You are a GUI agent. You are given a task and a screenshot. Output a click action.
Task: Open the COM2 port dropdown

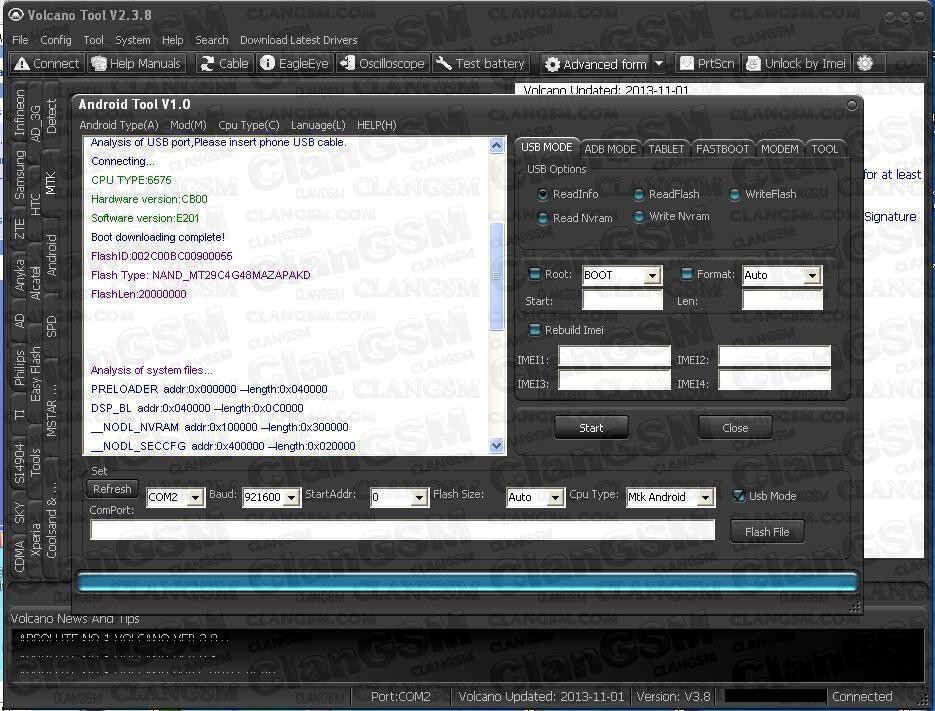(195, 497)
